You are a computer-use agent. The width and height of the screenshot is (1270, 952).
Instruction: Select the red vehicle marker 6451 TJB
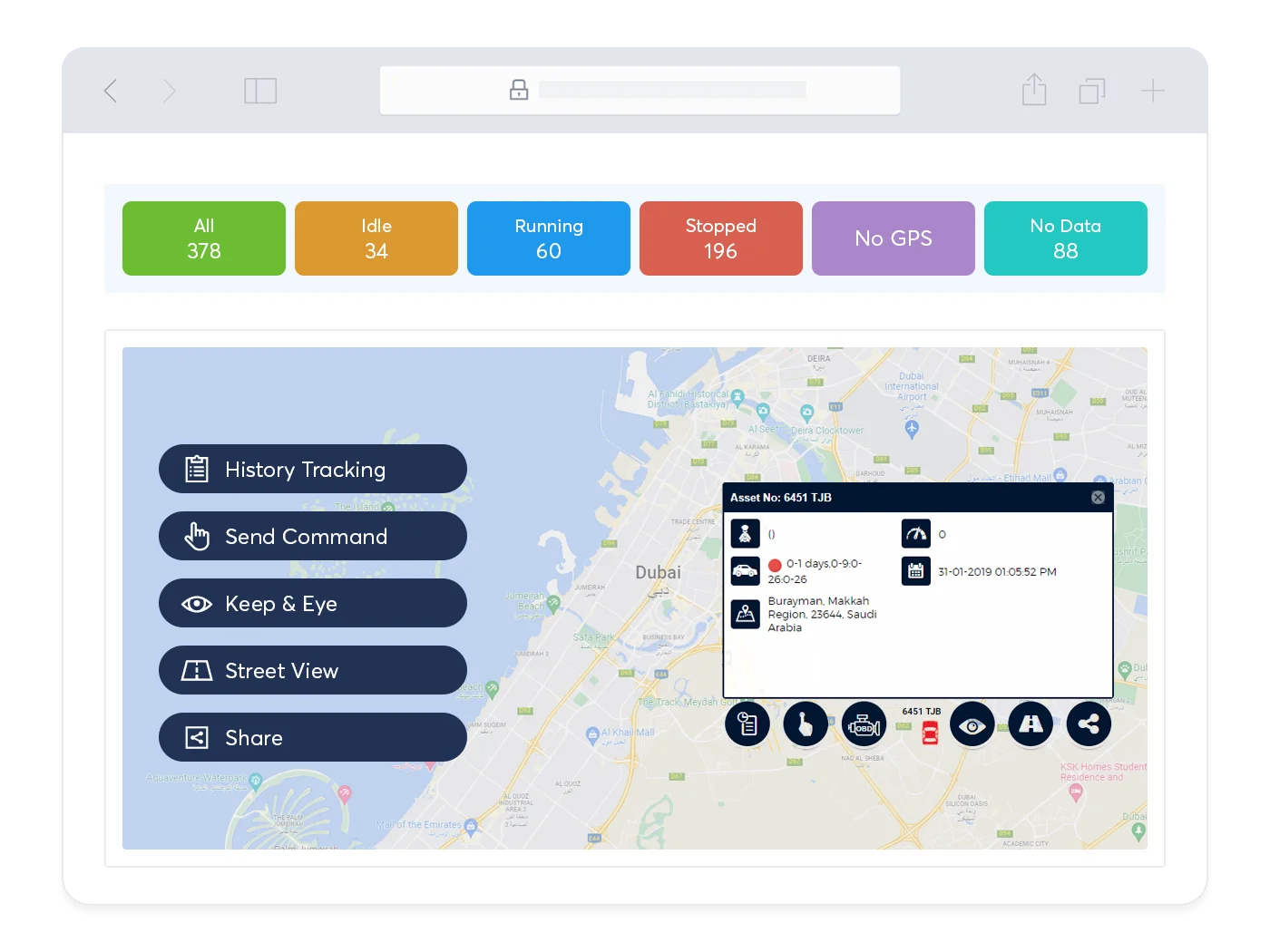point(930,733)
